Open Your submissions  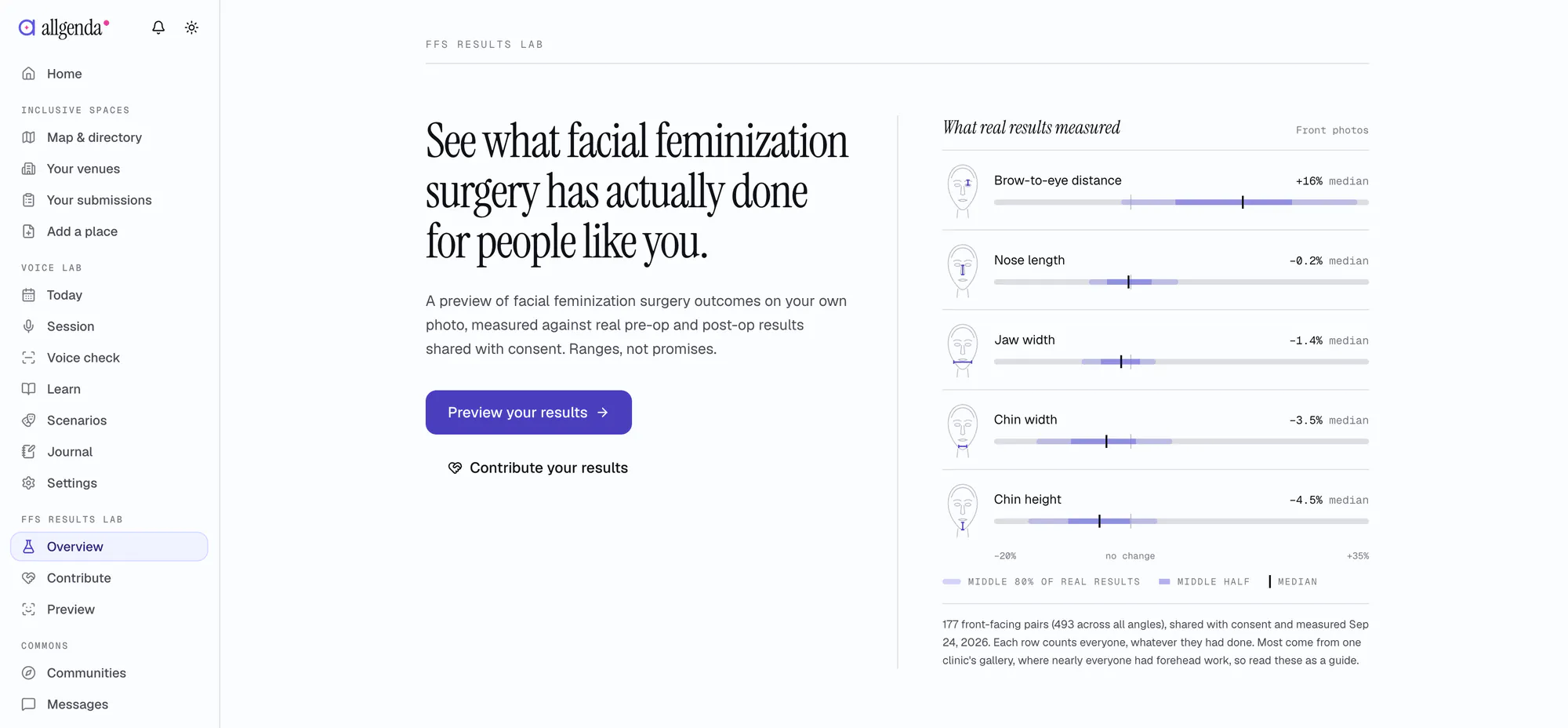coord(109,200)
